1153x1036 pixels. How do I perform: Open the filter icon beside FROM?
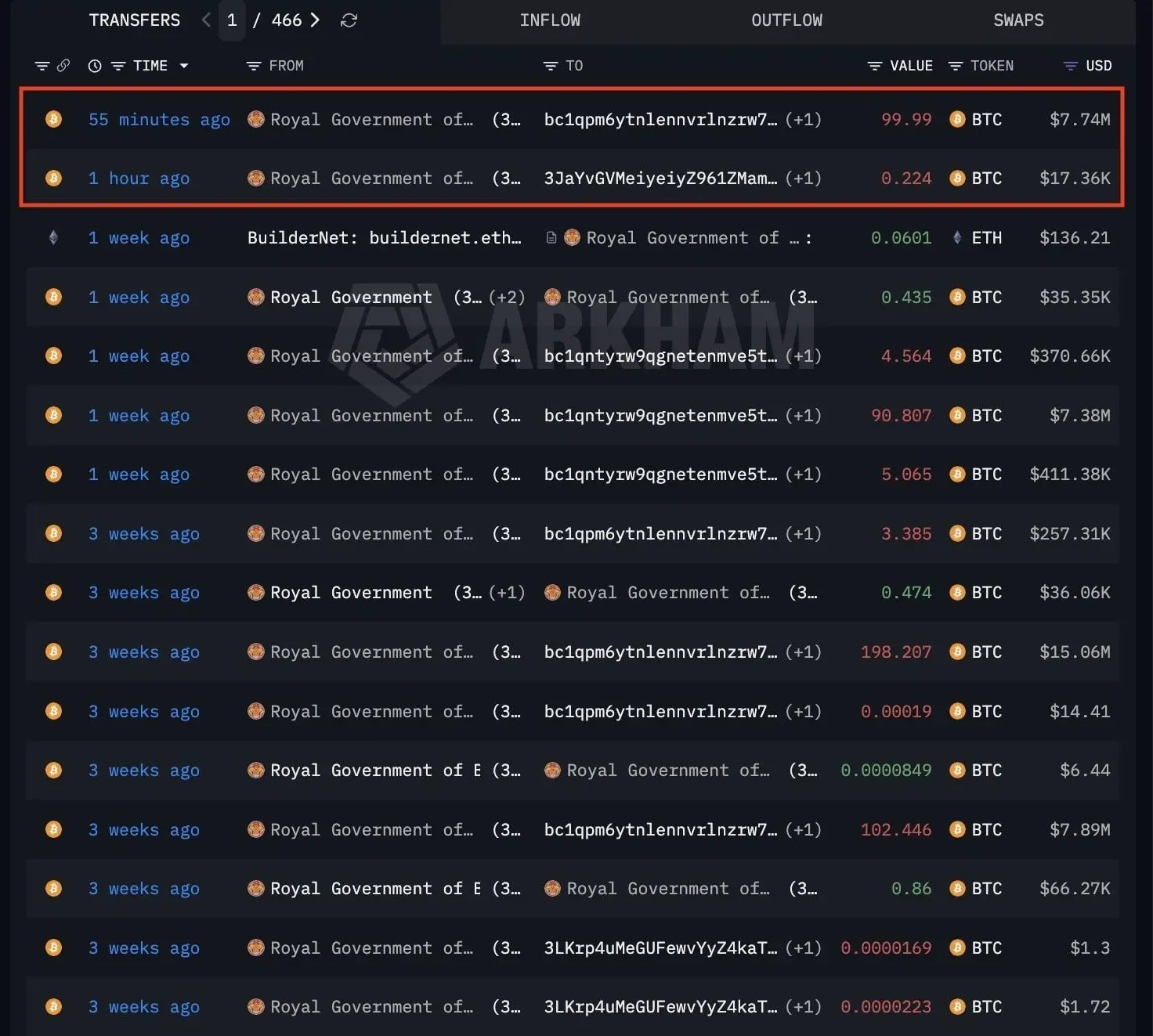click(254, 66)
